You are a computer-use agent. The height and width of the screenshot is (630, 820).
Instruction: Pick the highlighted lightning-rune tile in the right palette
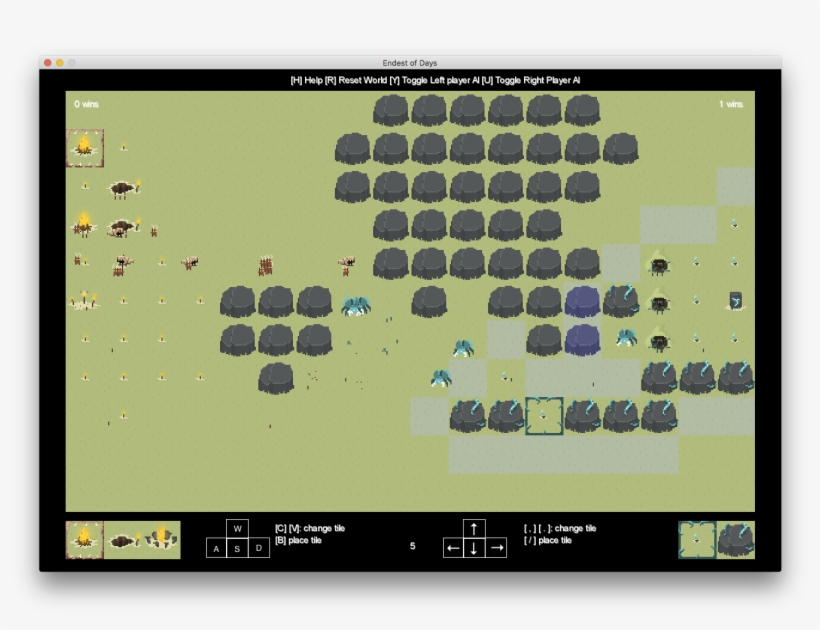pyautogui.click(x=697, y=540)
